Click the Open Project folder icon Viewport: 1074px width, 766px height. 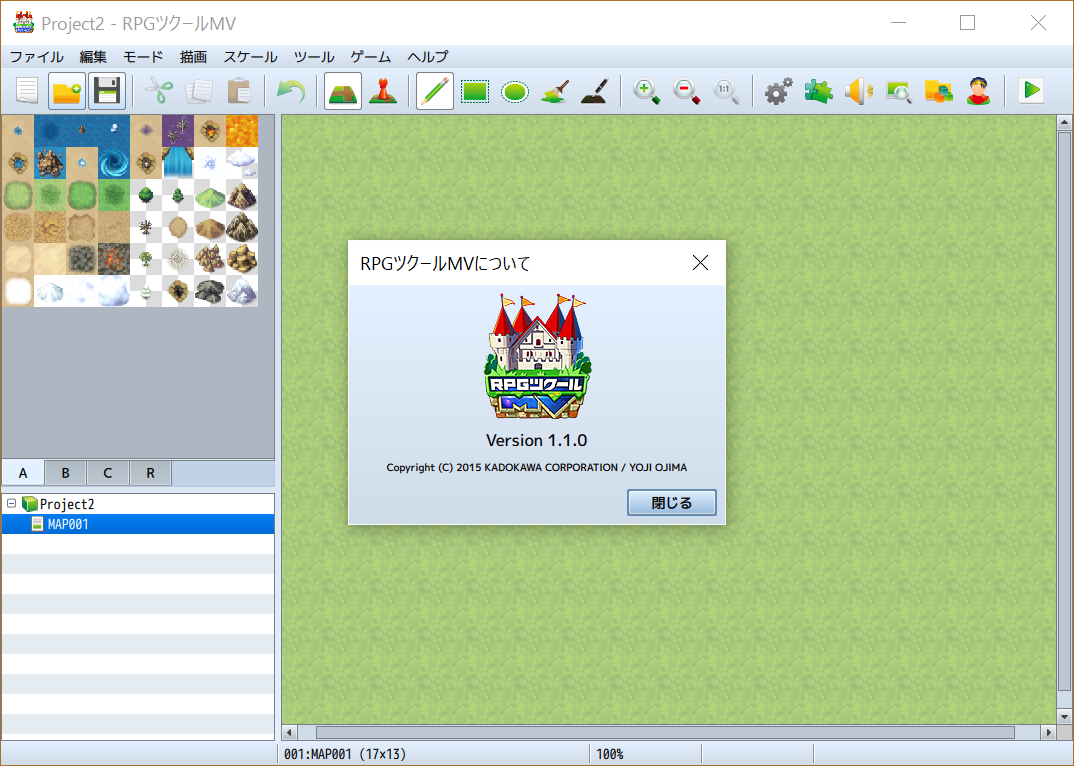(x=67, y=91)
